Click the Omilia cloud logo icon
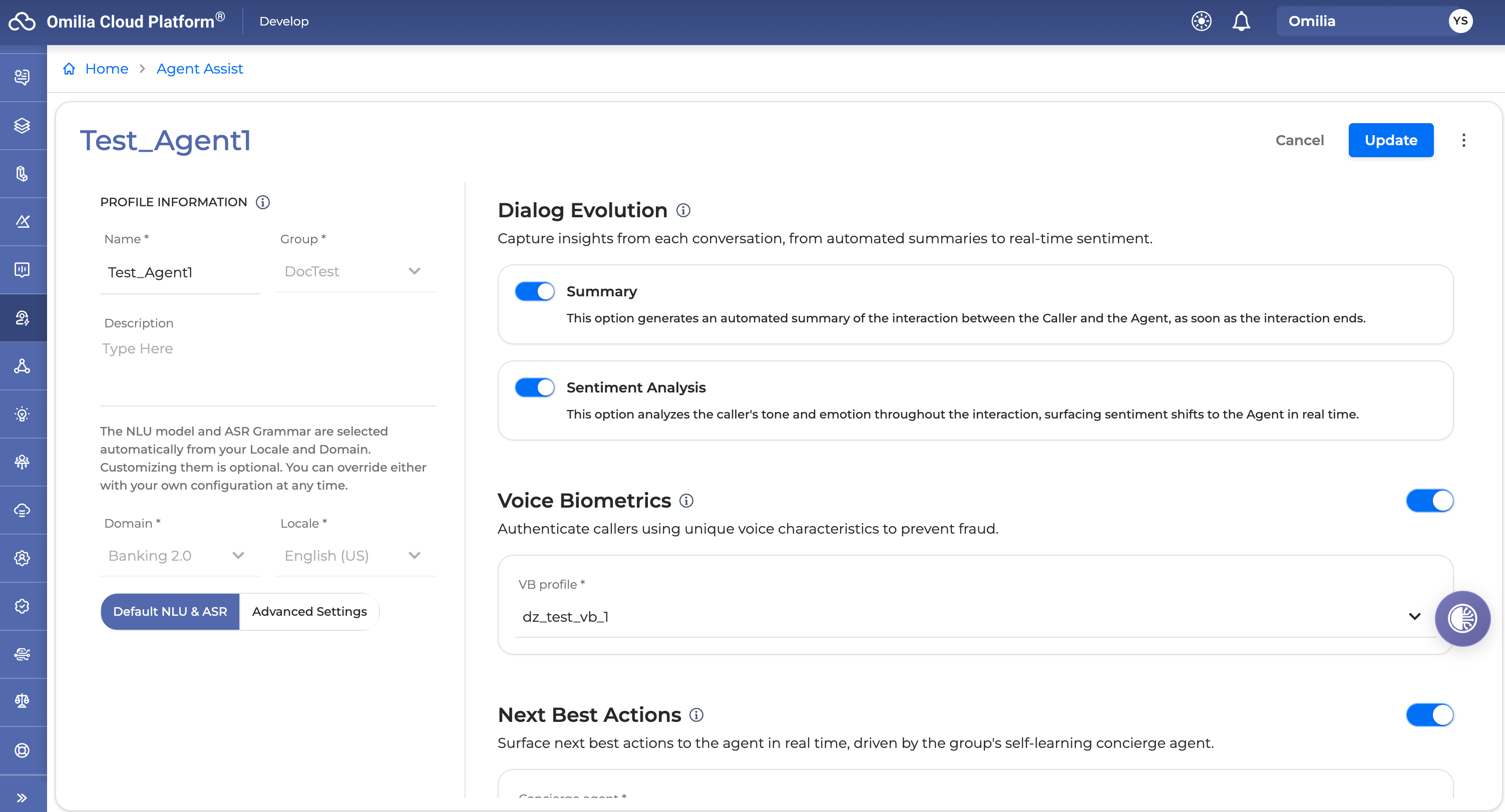 coord(22,22)
